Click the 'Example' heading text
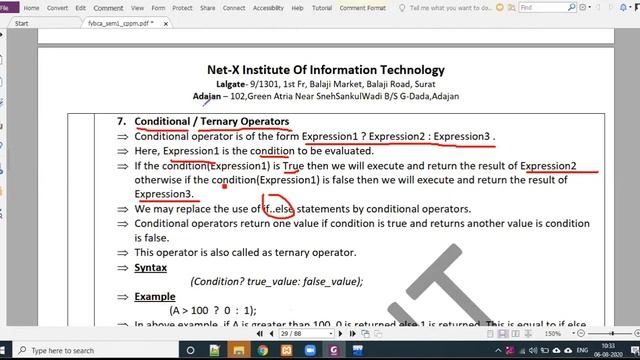This screenshot has width=640, height=360. click(155, 296)
